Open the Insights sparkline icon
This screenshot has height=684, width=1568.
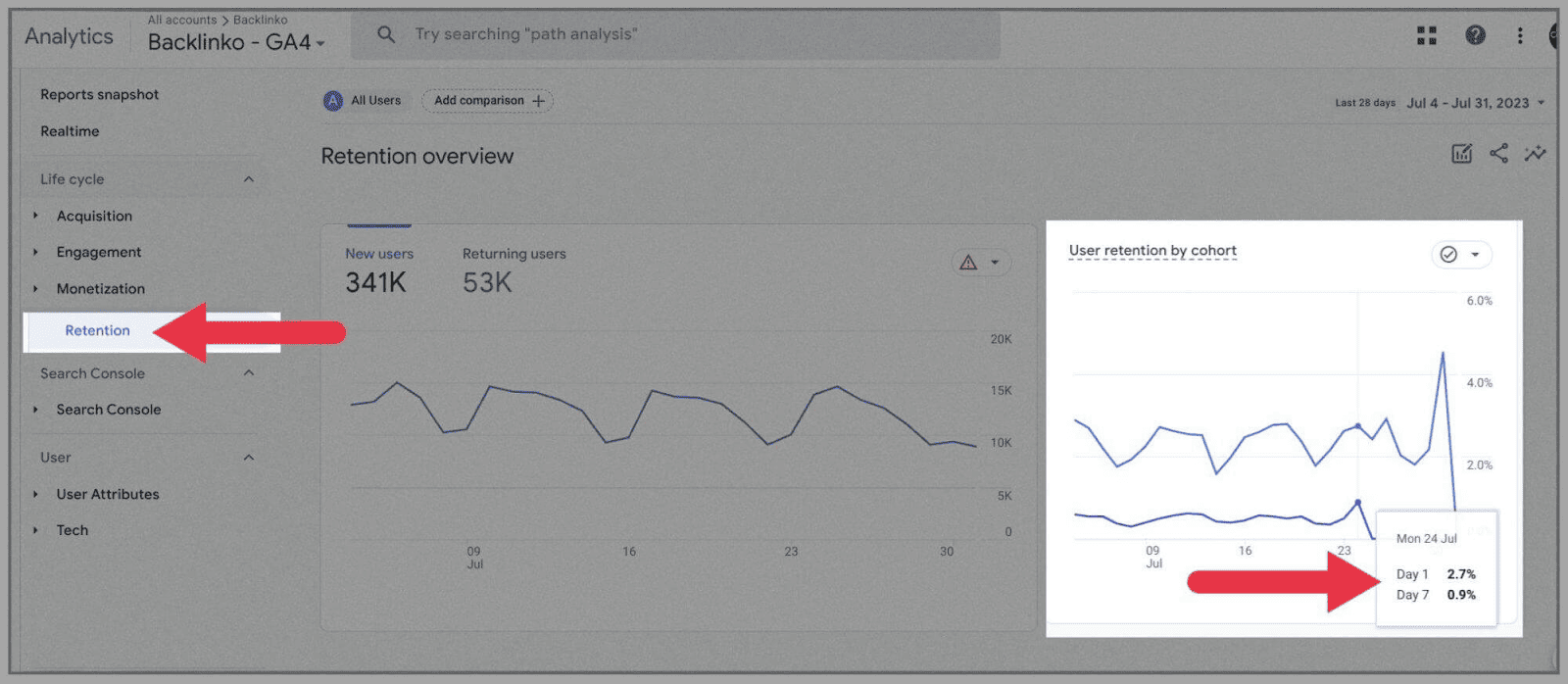(1535, 154)
